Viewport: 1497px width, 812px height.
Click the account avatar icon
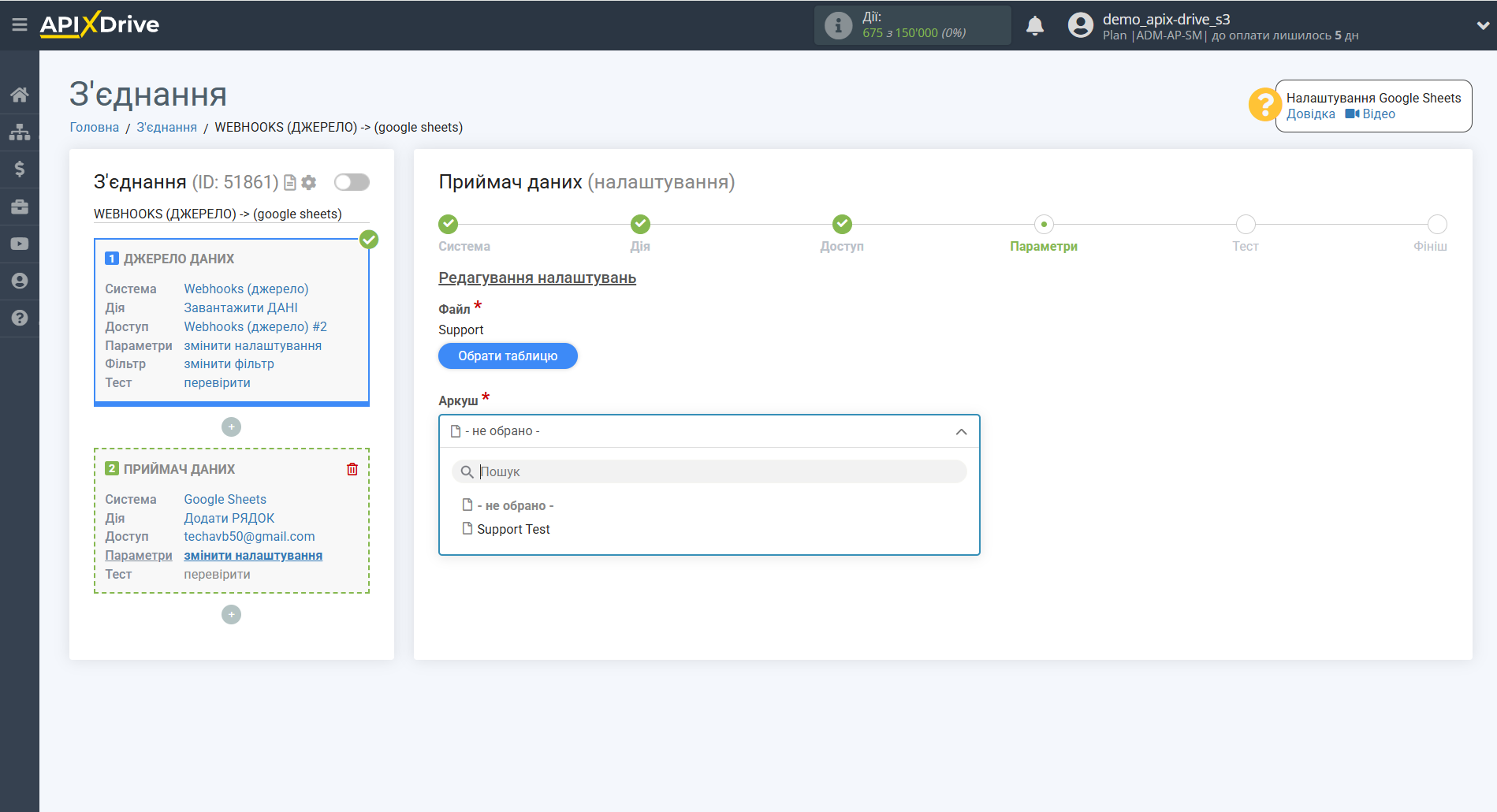click(x=1080, y=25)
